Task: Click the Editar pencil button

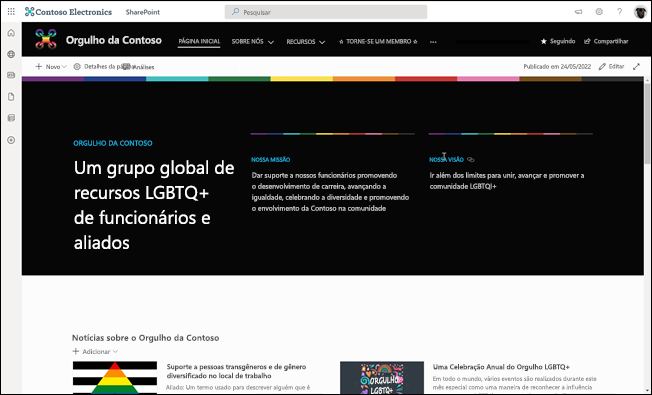Action: tap(611, 67)
